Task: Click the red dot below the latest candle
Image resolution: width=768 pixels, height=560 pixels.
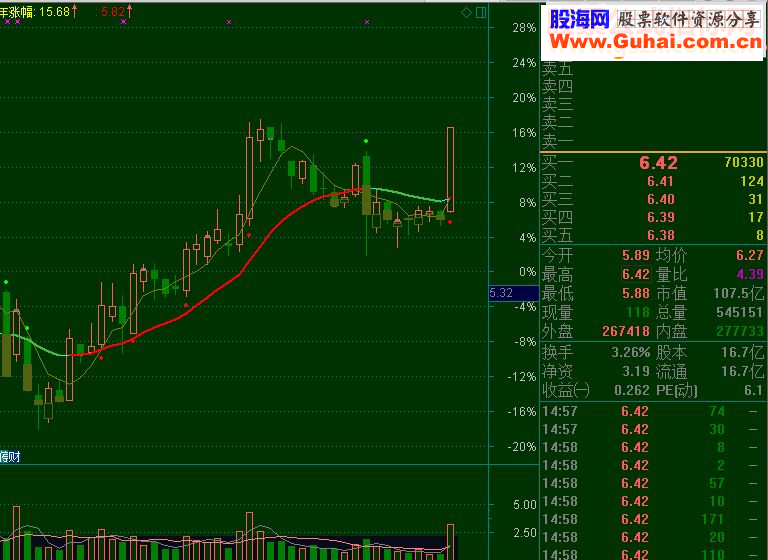Action: [x=450, y=222]
